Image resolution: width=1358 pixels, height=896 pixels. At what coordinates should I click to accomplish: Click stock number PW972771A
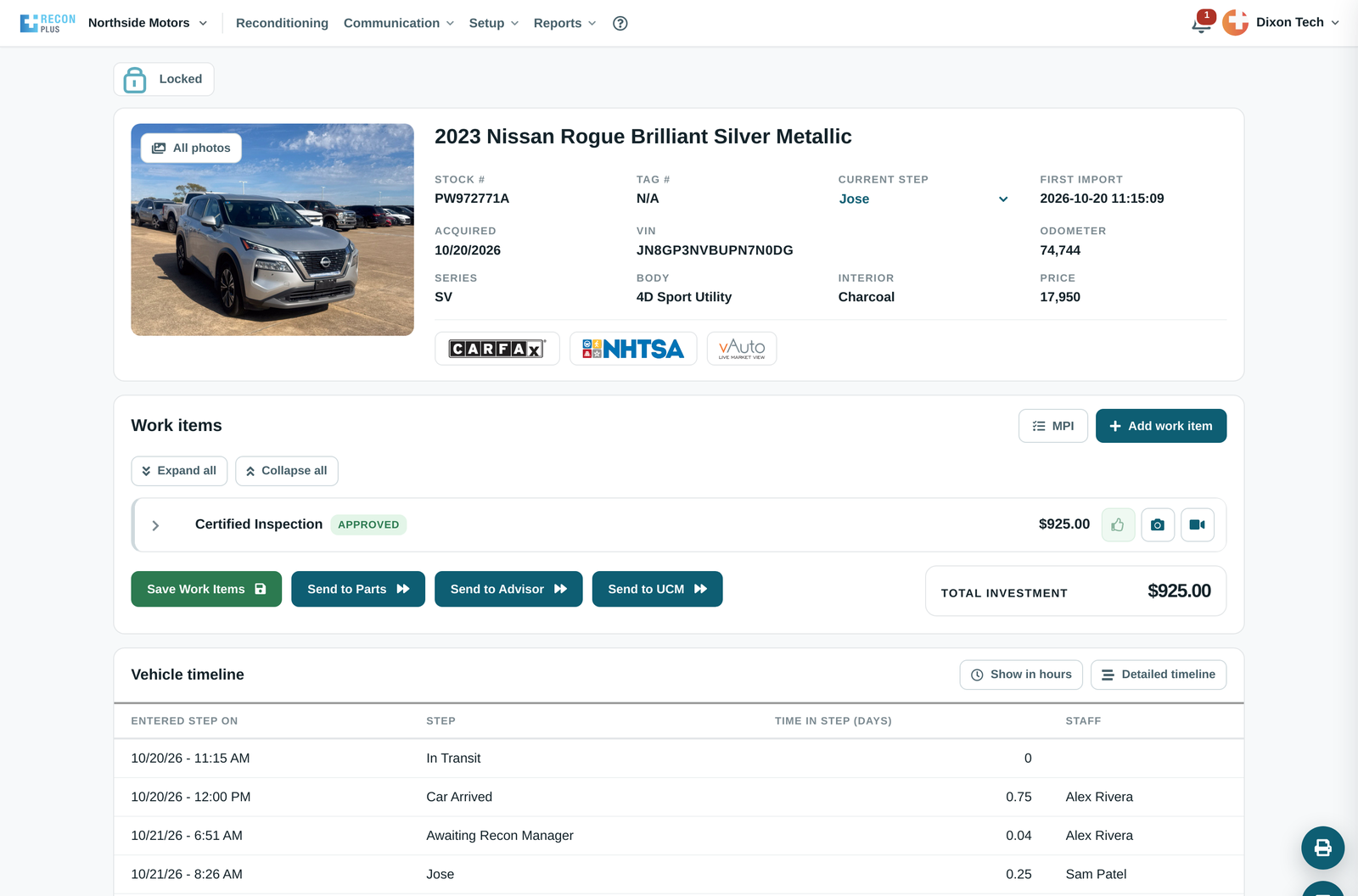[x=472, y=199]
